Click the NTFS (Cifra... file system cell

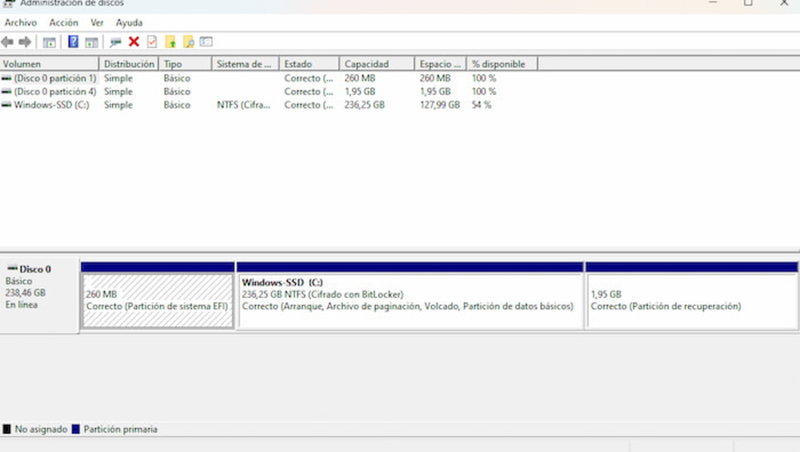click(x=243, y=105)
